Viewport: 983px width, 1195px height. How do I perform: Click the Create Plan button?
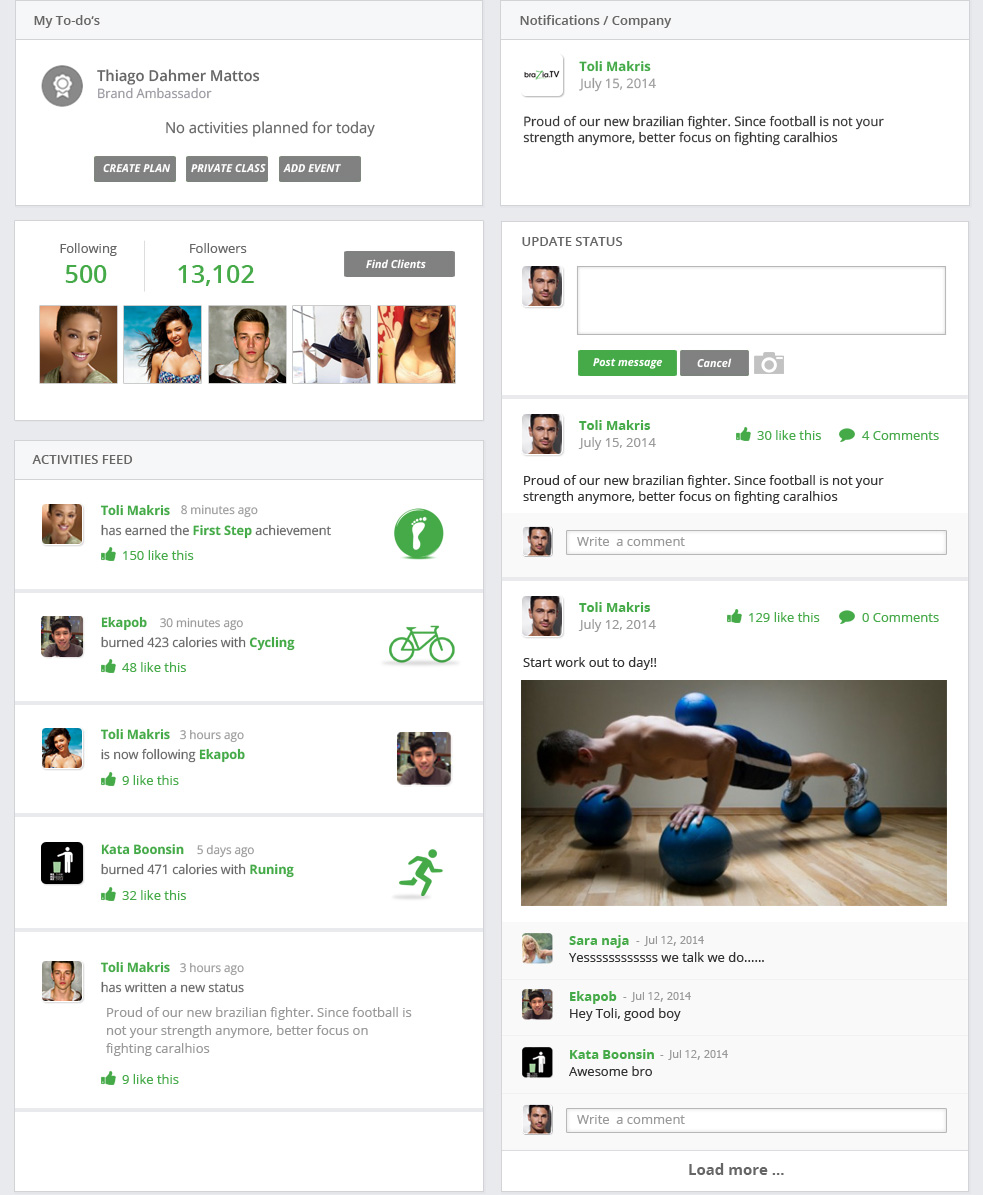(135, 168)
